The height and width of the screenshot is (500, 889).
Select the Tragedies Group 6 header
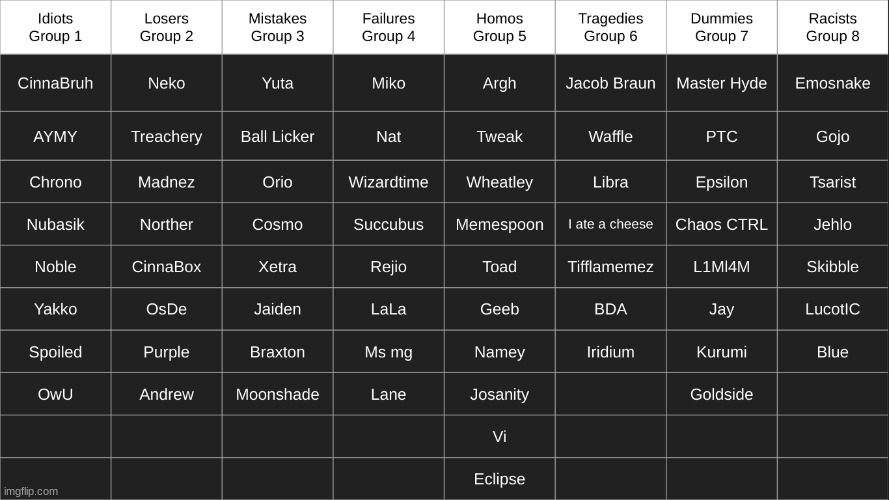tap(611, 27)
